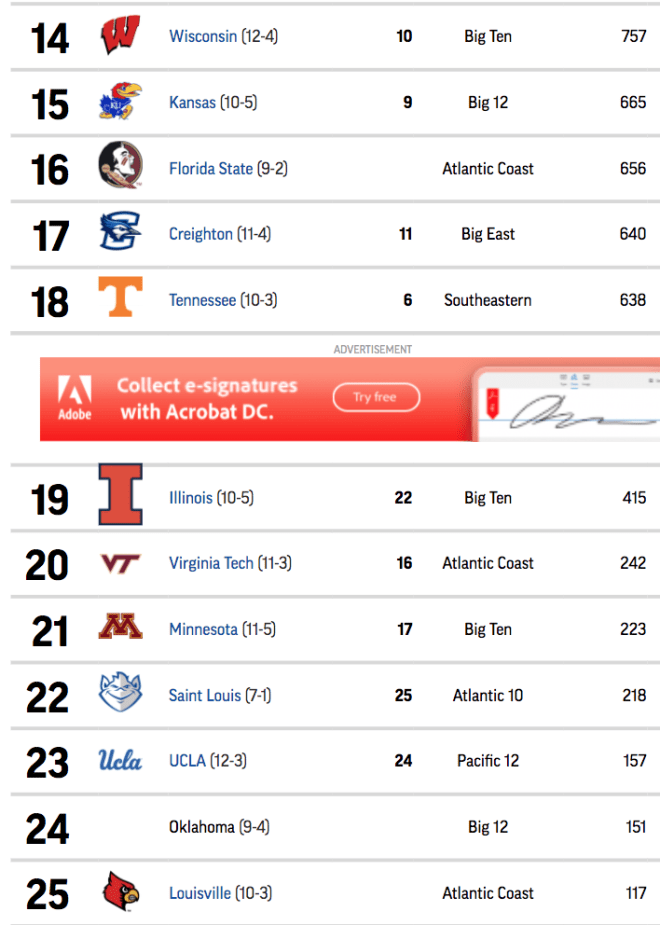Click the Illinois block I logo

pyautogui.click(x=120, y=494)
